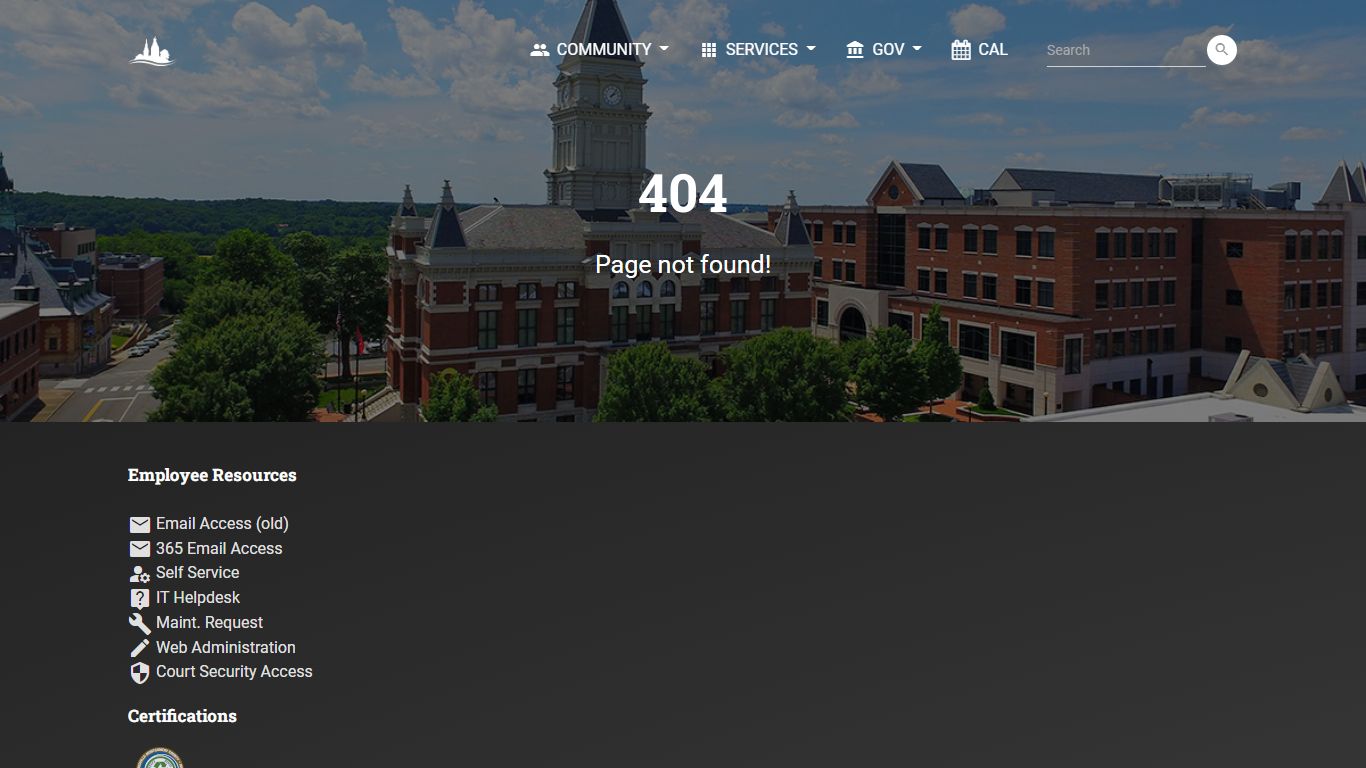Click the magnifier search button
1366x768 pixels.
1221,50
